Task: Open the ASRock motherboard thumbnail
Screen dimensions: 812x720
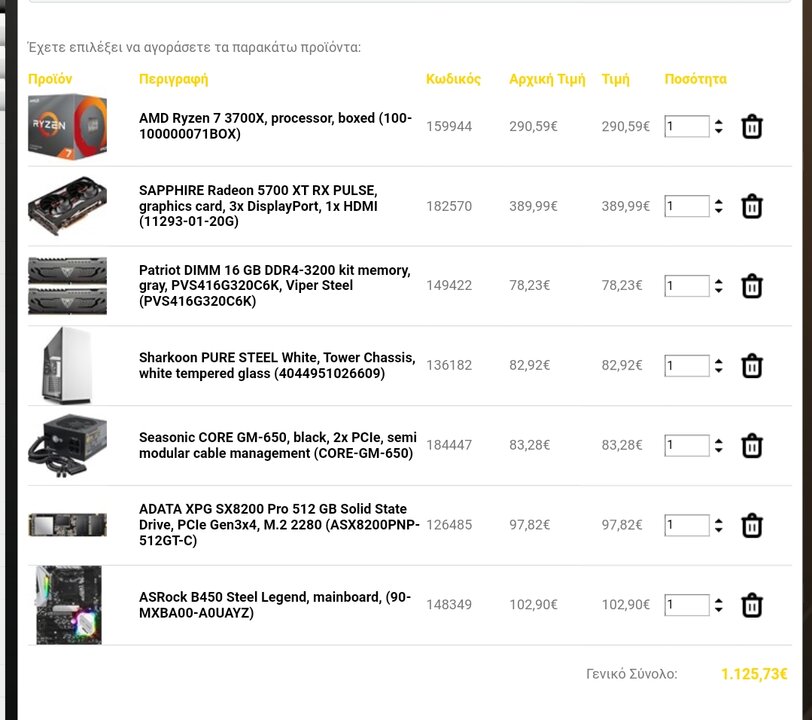Action: pyautogui.click(x=69, y=605)
